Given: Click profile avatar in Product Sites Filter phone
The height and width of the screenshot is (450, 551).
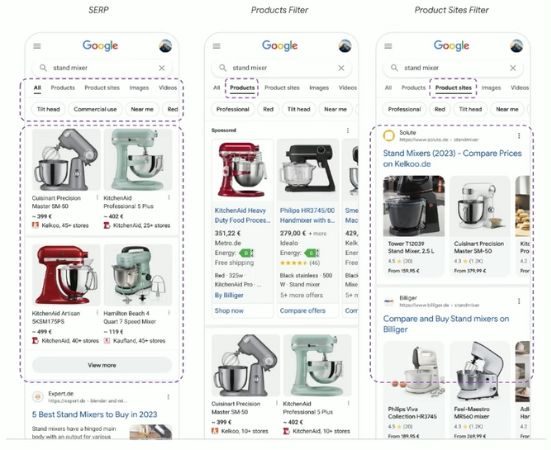Looking at the screenshot, I should [x=516, y=46].
